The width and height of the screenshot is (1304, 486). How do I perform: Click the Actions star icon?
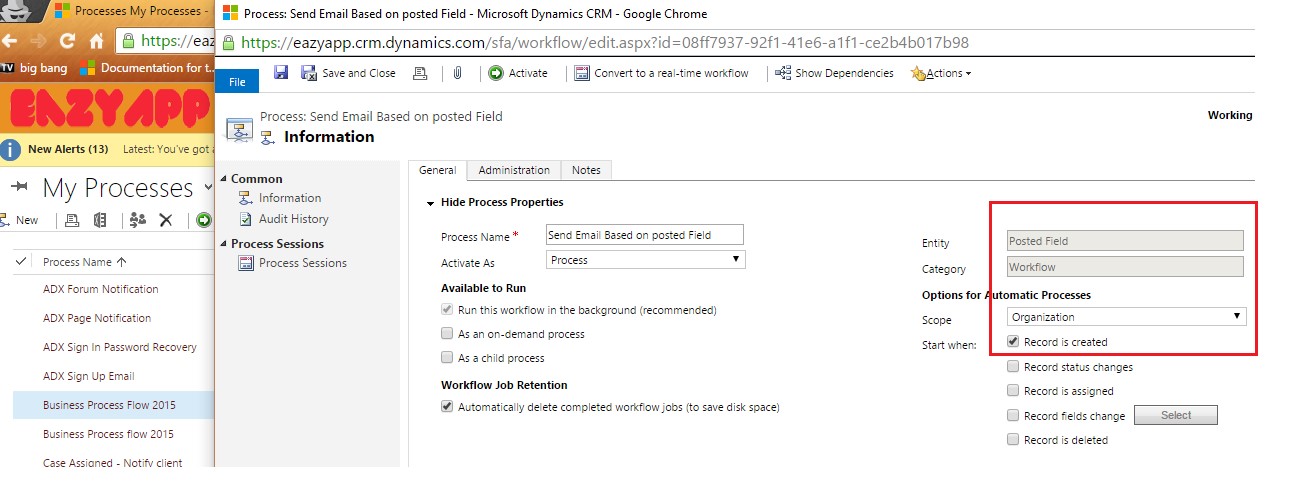click(x=918, y=73)
